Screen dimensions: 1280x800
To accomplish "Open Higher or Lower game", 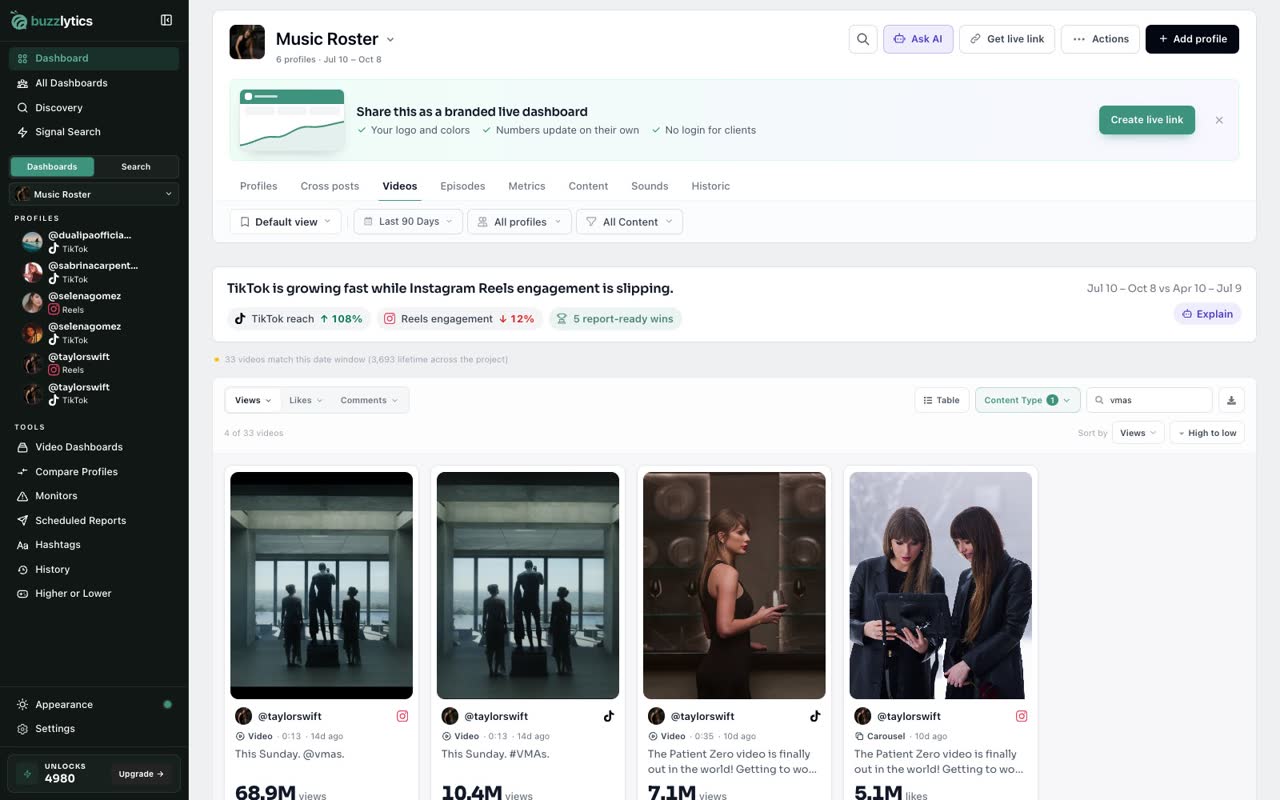I will point(94,594).
